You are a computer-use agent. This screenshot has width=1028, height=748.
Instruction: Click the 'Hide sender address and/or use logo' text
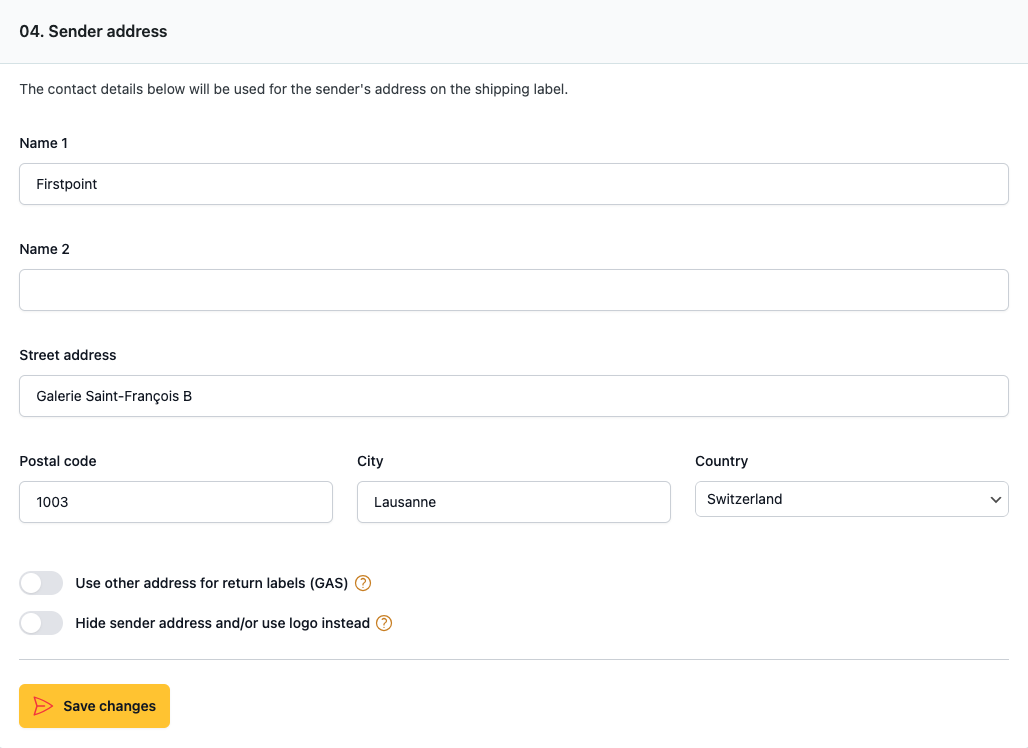click(222, 623)
